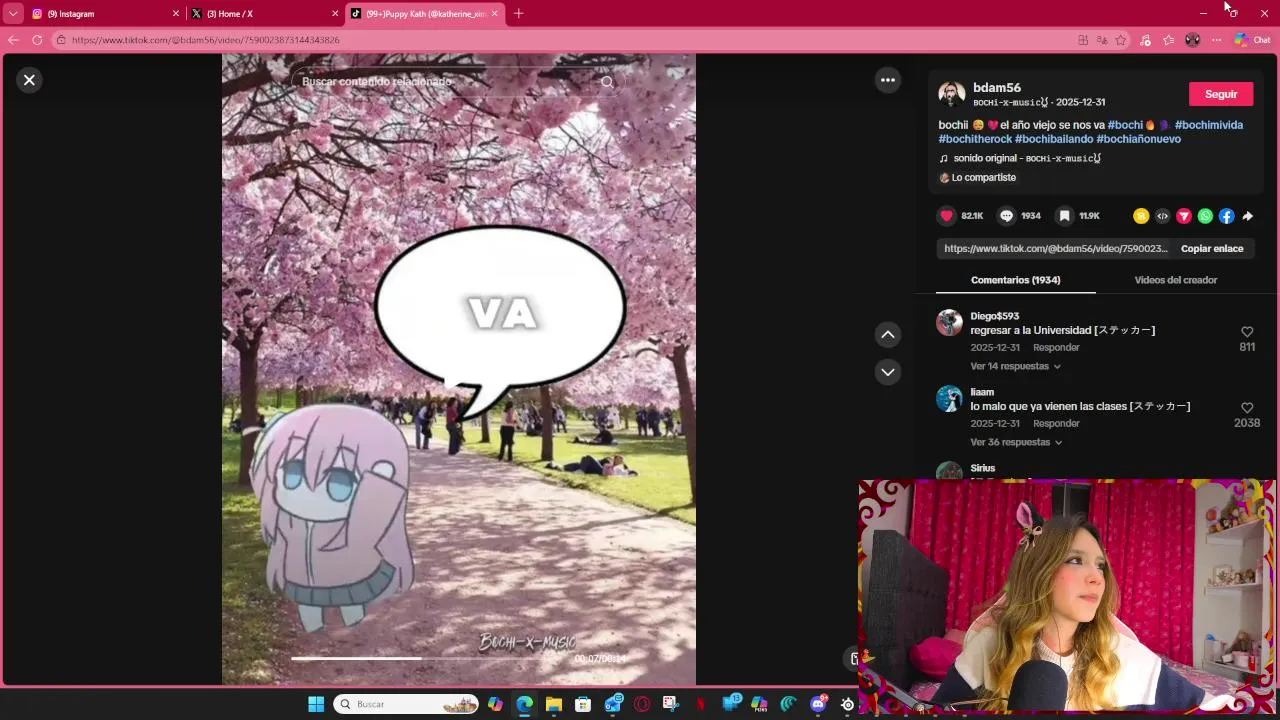Viewport: 1280px width, 720px height.
Task: Go back with the browser back arrow
Action: click(x=13, y=40)
